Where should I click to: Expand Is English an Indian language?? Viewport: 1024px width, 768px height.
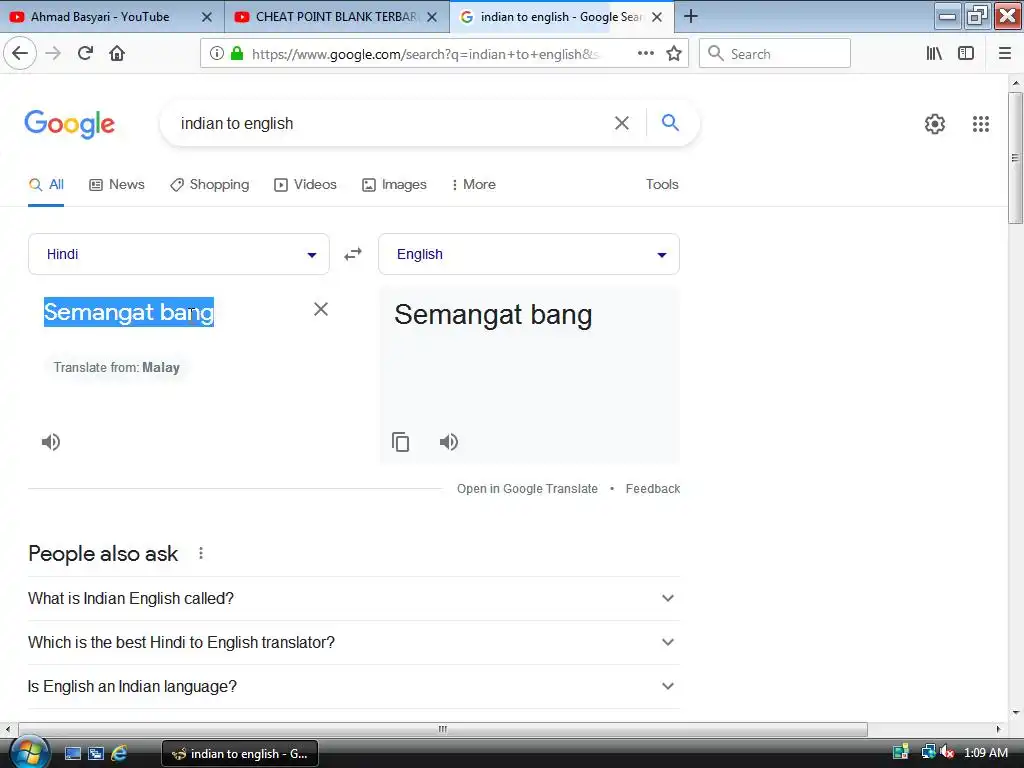pyautogui.click(x=354, y=686)
